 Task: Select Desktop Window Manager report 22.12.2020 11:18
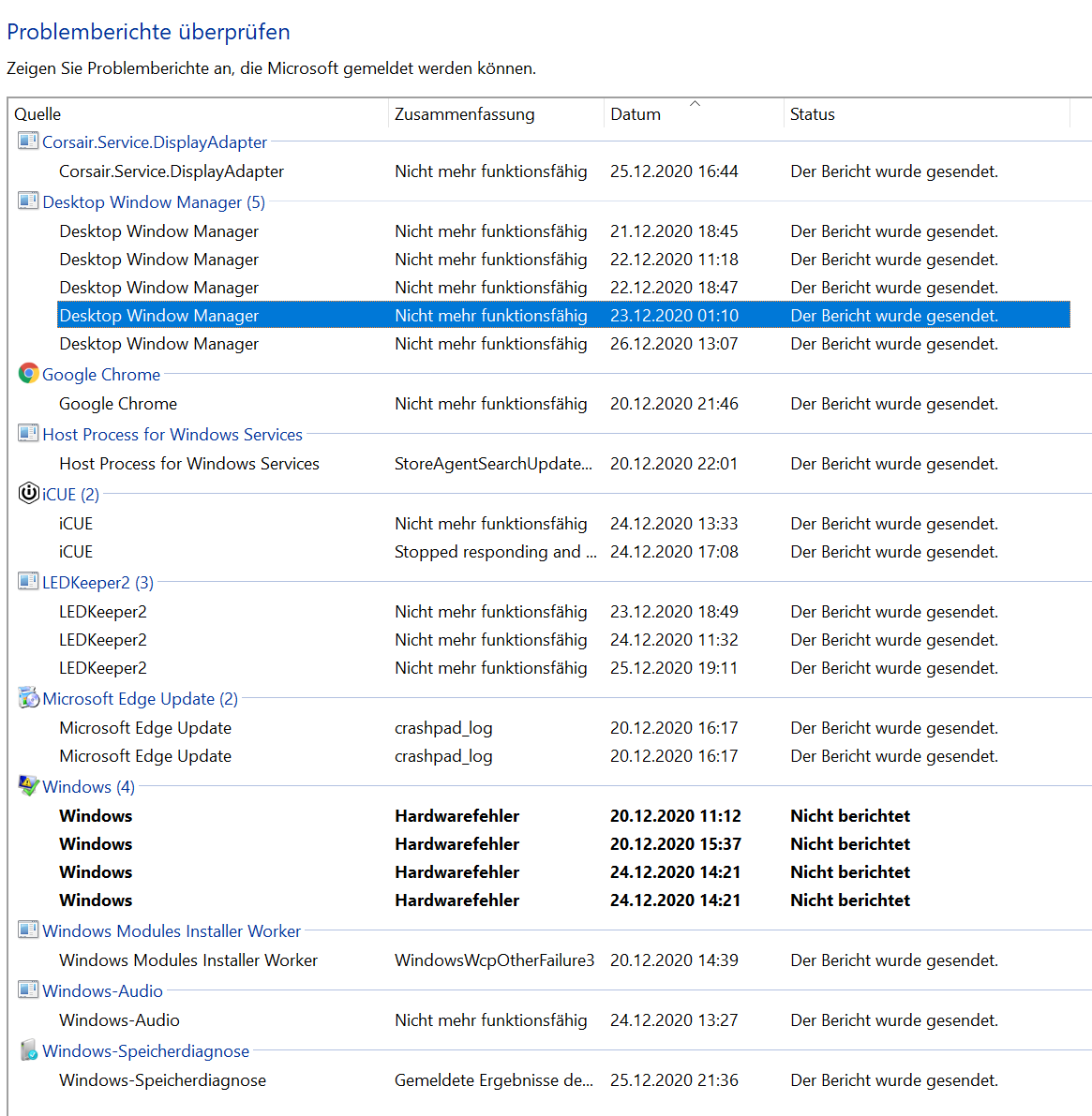(563, 259)
